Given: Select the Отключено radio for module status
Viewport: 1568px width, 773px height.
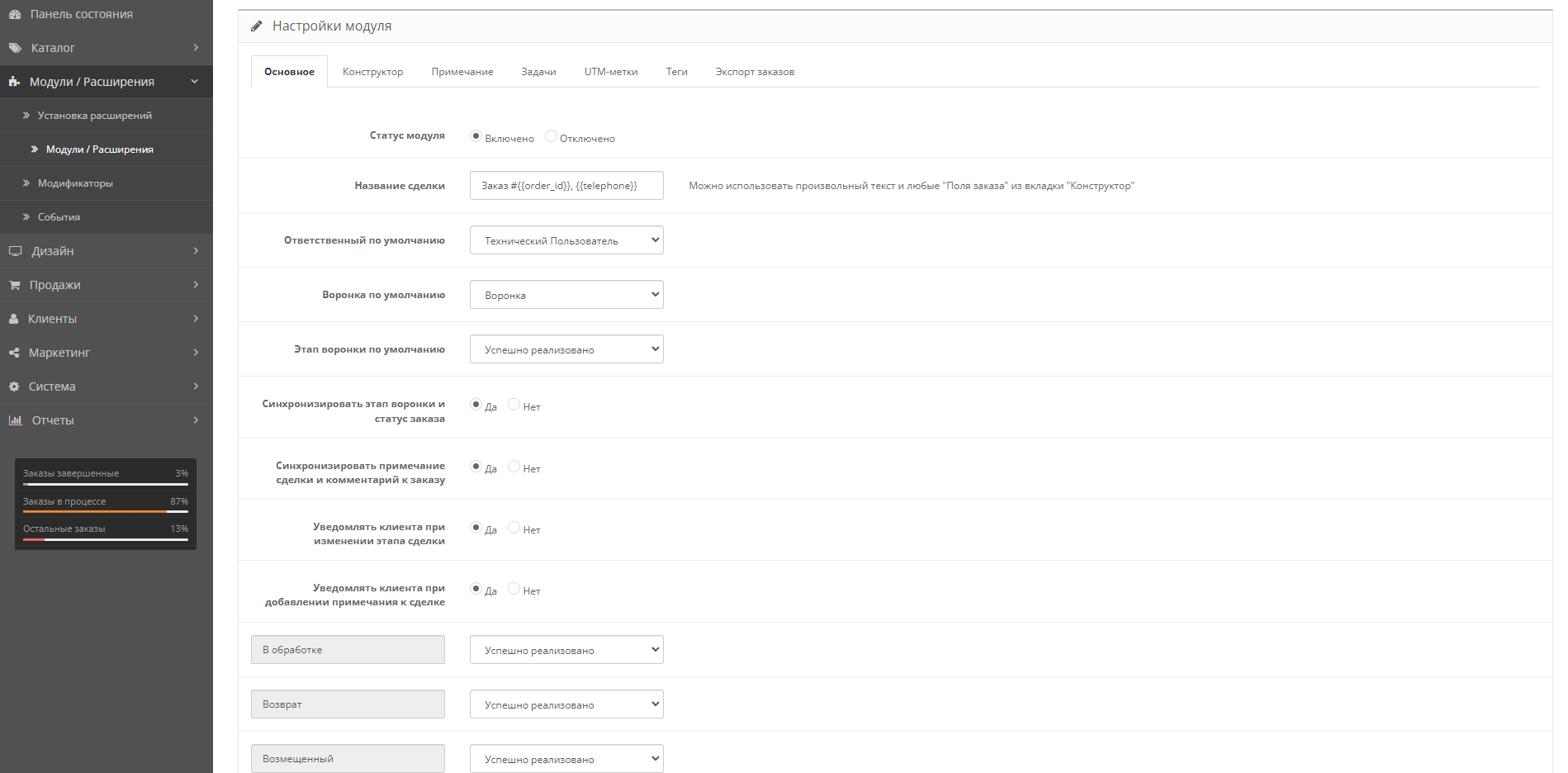Looking at the screenshot, I should pyautogui.click(x=550, y=136).
